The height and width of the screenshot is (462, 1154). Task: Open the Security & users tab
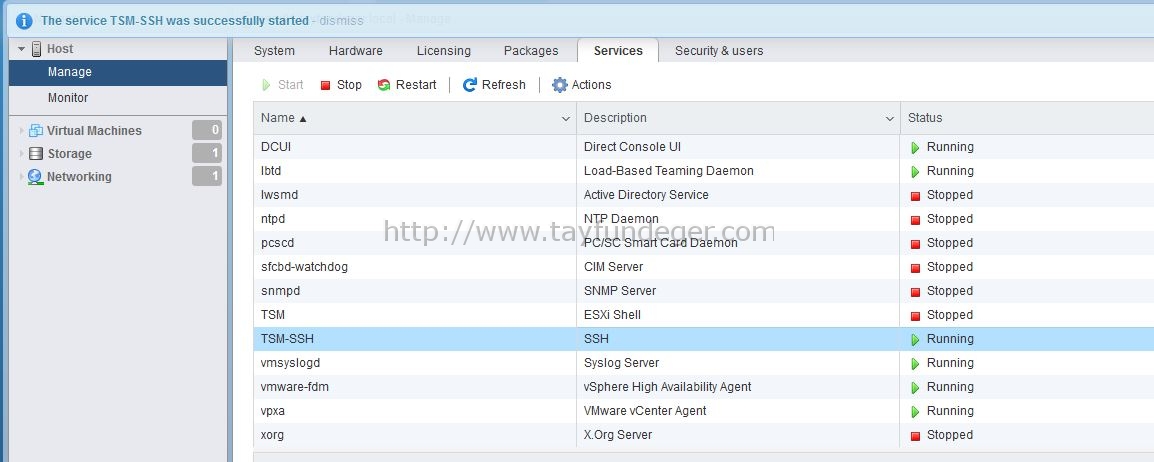click(x=719, y=51)
